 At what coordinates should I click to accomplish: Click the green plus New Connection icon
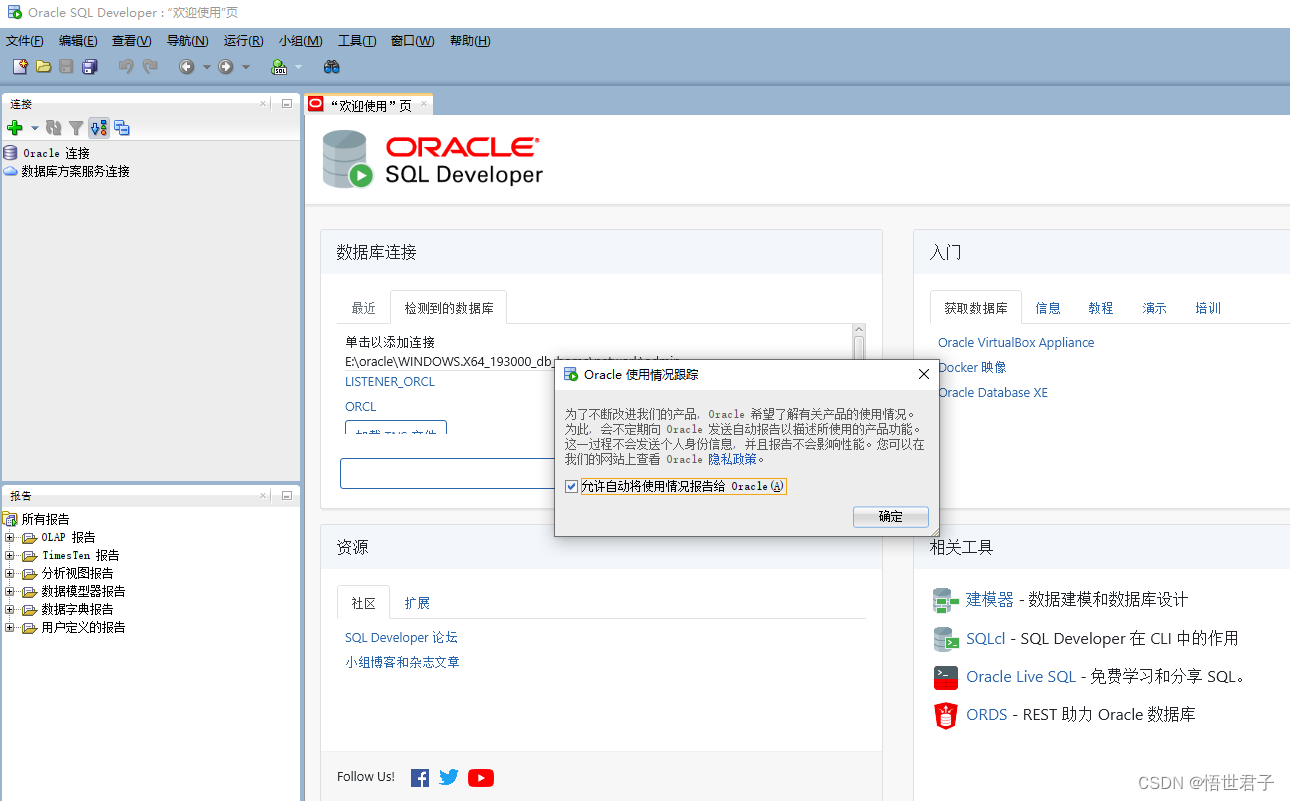(15, 128)
